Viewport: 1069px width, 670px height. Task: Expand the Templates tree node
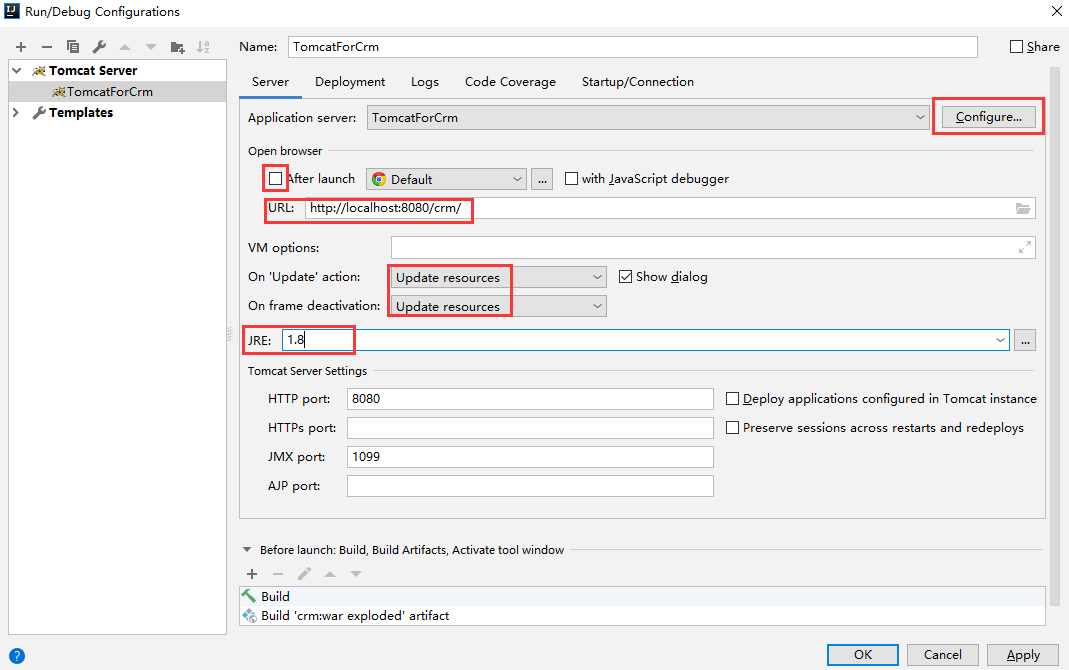(16, 113)
